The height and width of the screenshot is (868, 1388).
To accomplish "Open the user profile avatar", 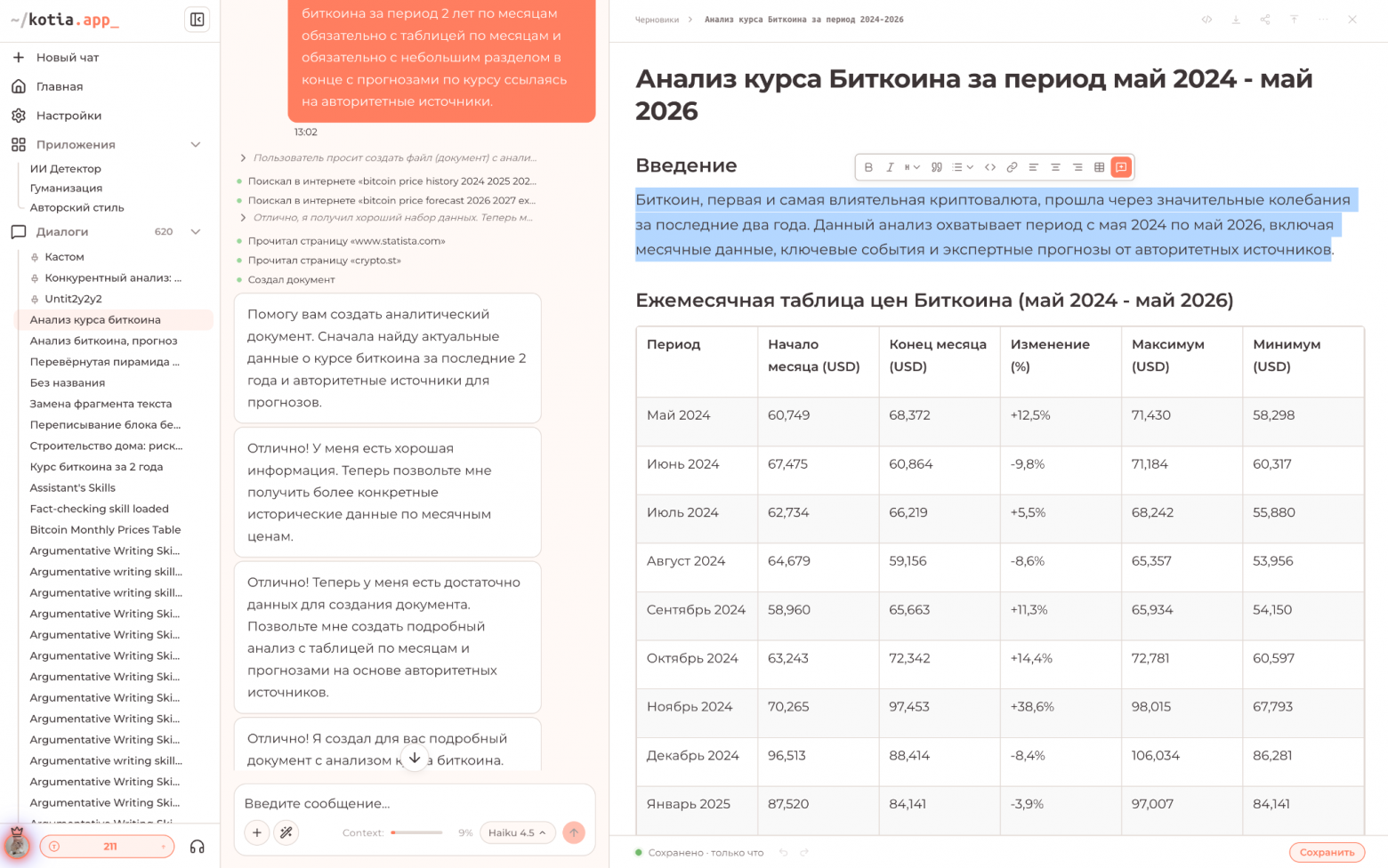I will (17, 845).
